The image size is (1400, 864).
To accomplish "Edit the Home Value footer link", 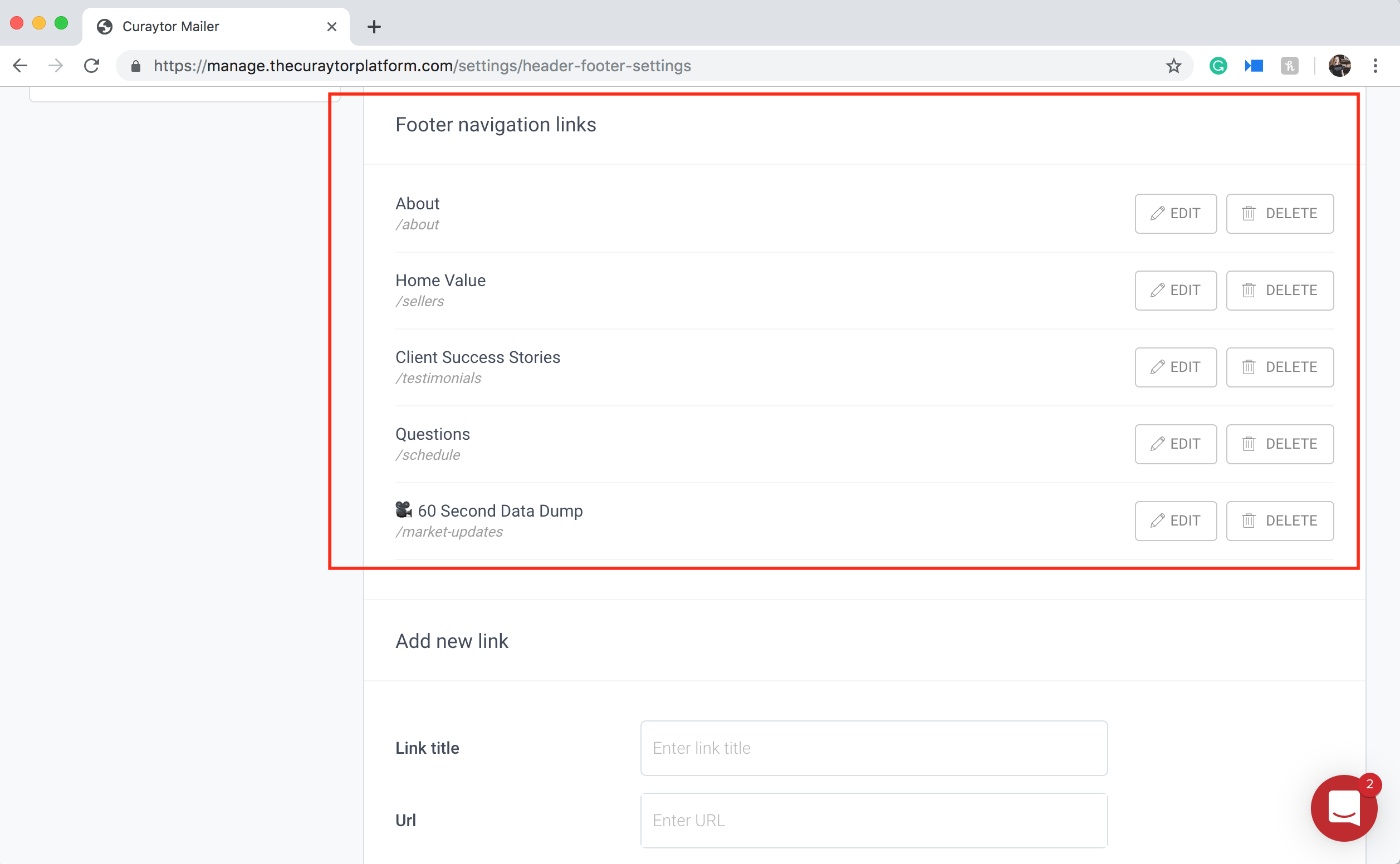I will click(1176, 290).
